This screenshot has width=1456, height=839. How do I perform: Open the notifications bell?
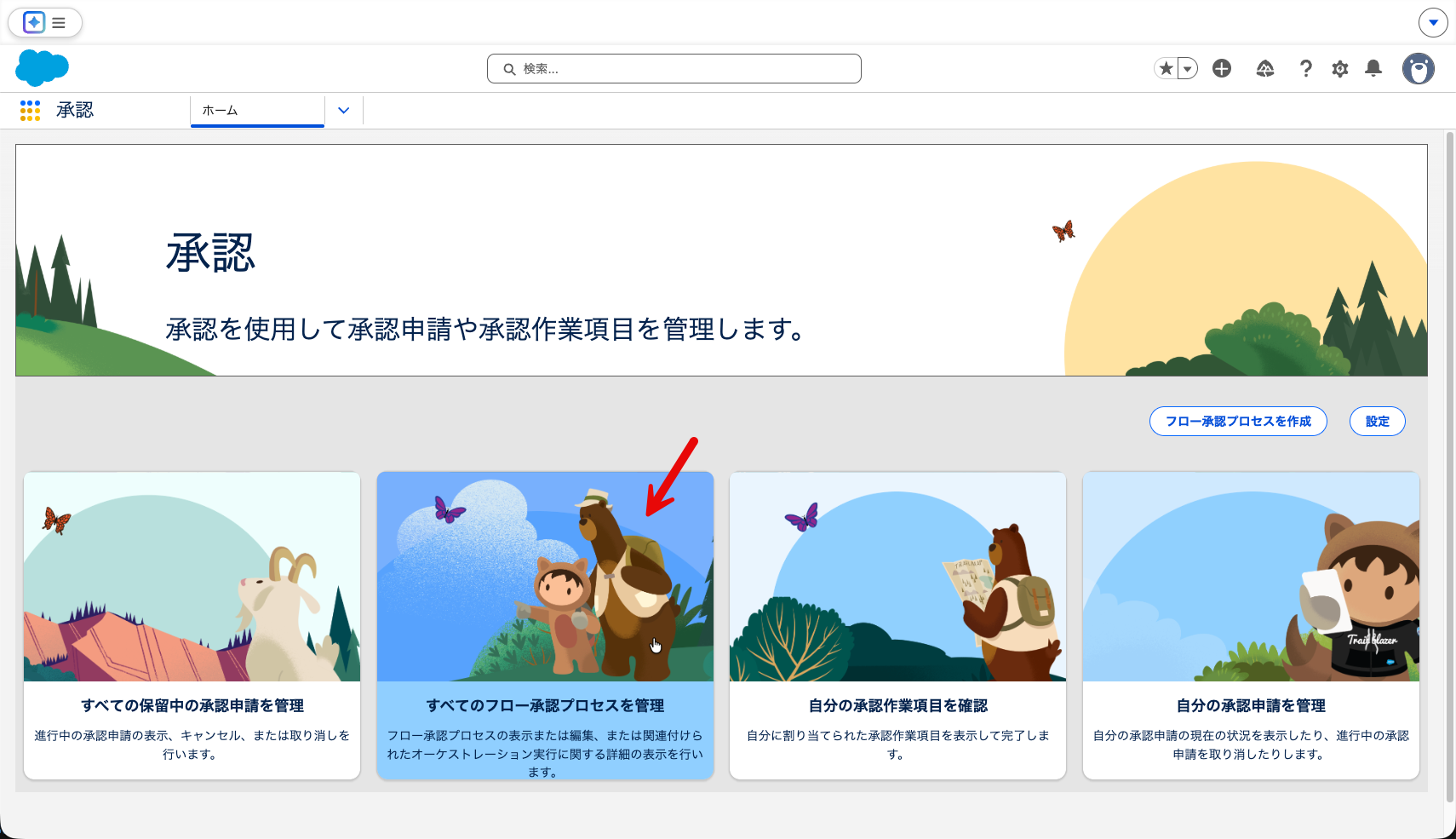(1373, 68)
